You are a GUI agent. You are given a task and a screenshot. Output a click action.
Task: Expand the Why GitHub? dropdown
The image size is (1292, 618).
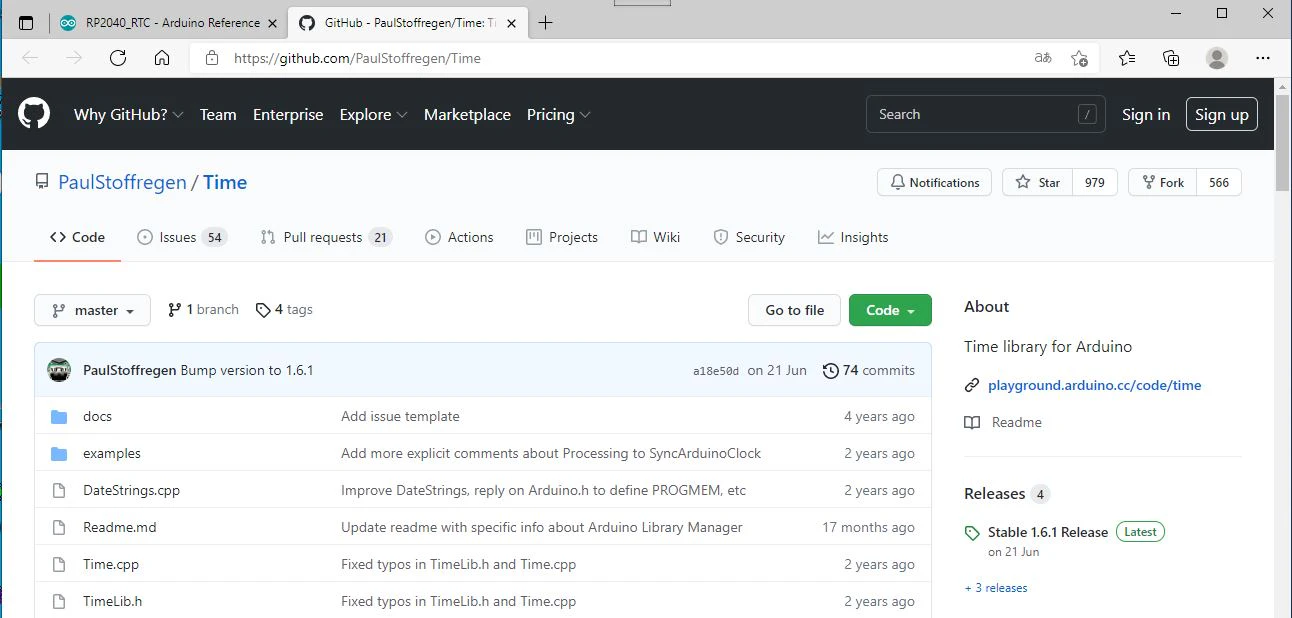pos(129,114)
